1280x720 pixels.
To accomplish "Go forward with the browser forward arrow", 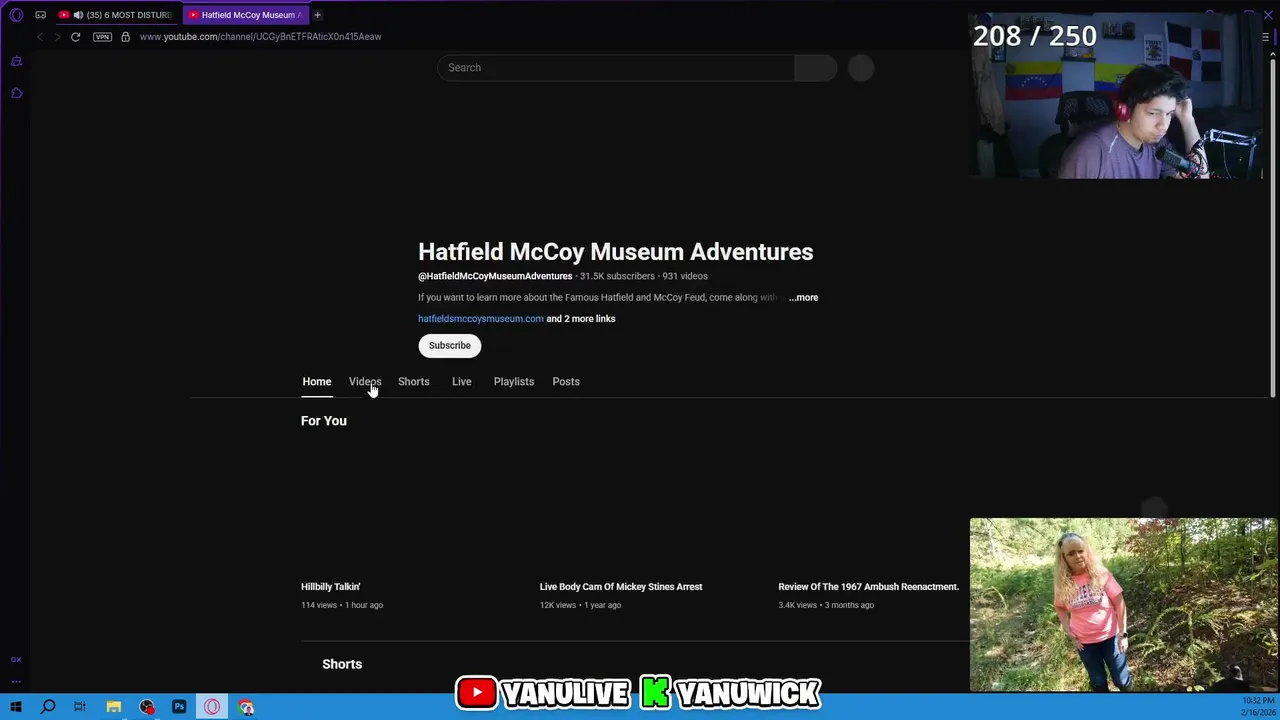I will coord(57,37).
